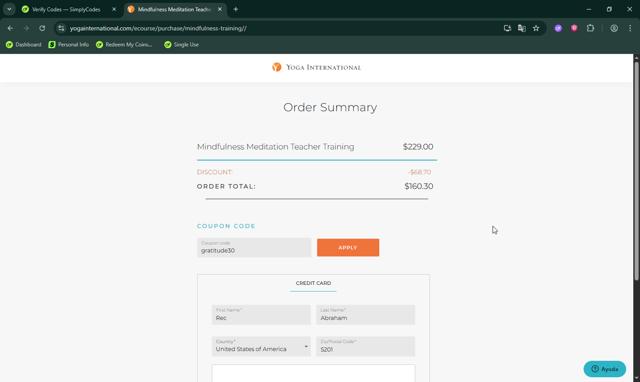This screenshot has height=382, width=640.
Task: Click the pink shield extension icon
Action: click(x=574, y=28)
